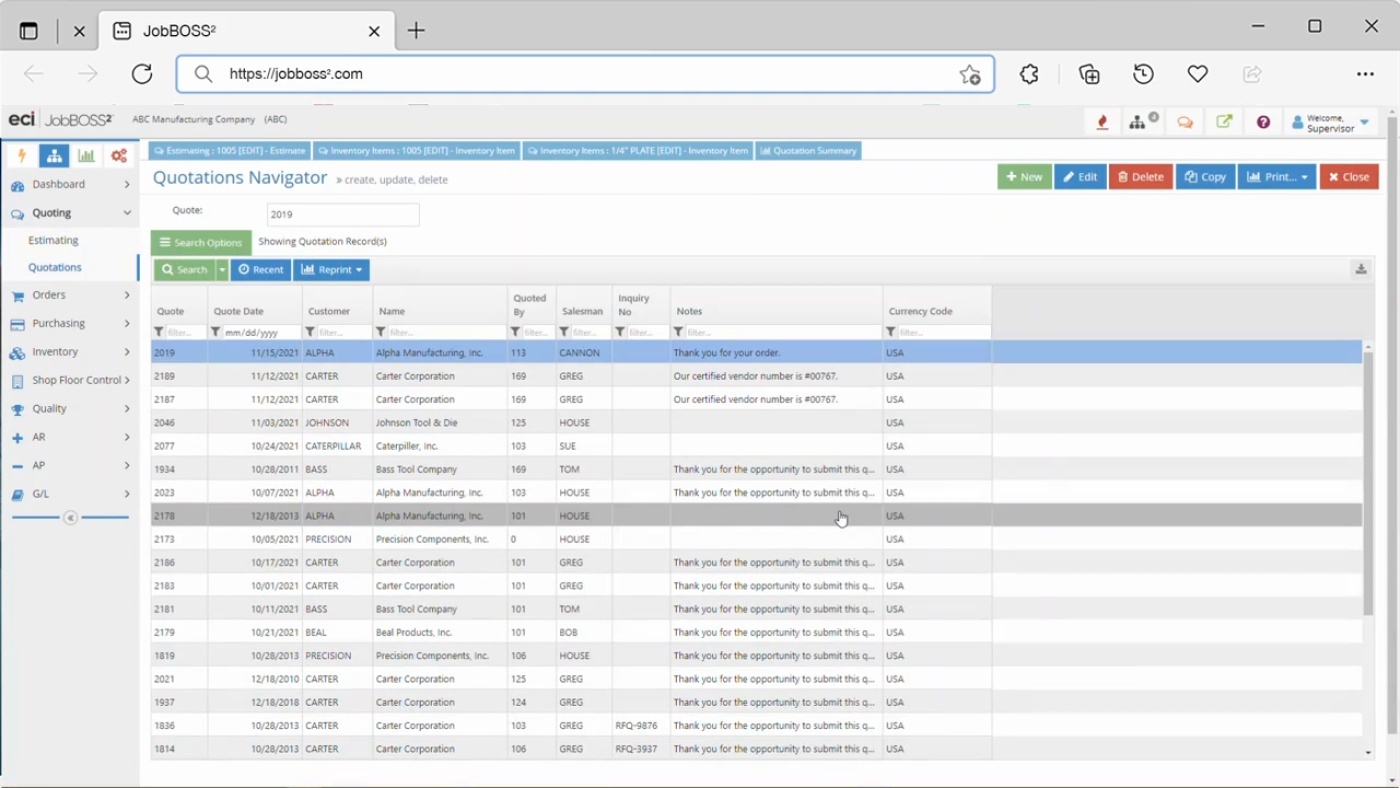Select the bar chart sidebar icon
1400x788 pixels.
pyautogui.click(x=86, y=156)
